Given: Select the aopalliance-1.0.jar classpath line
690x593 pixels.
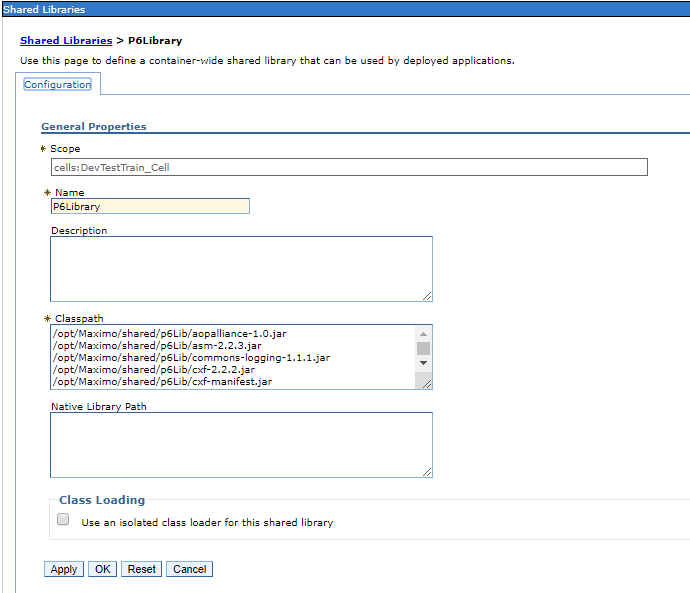Looking at the screenshot, I should point(170,333).
